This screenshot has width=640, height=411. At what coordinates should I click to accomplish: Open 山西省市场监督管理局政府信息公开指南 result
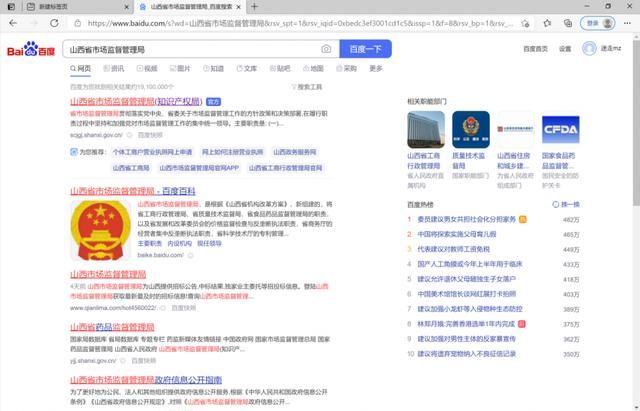(x=146, y=380)
